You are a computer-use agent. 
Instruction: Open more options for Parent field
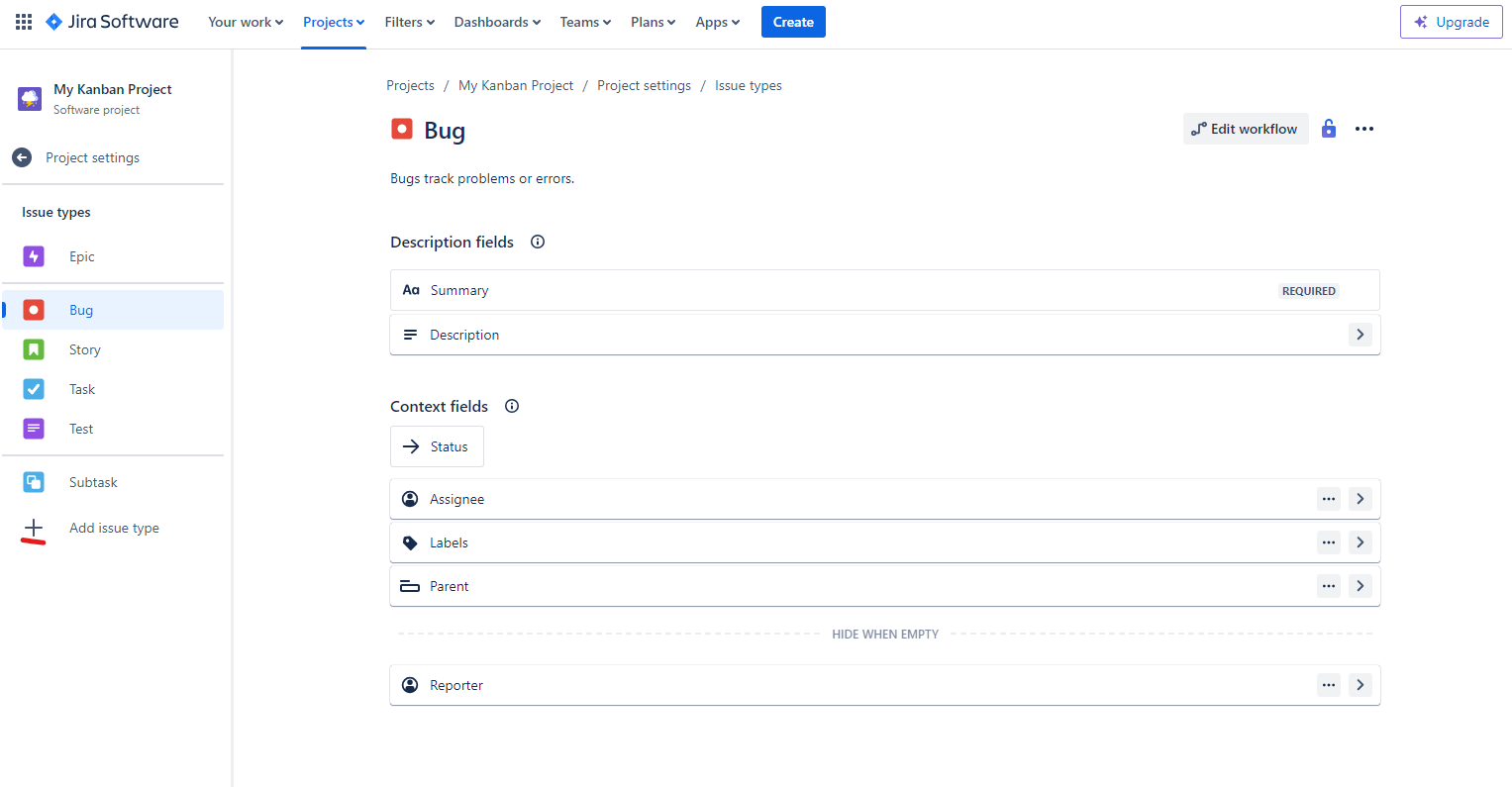(1329, 586)
